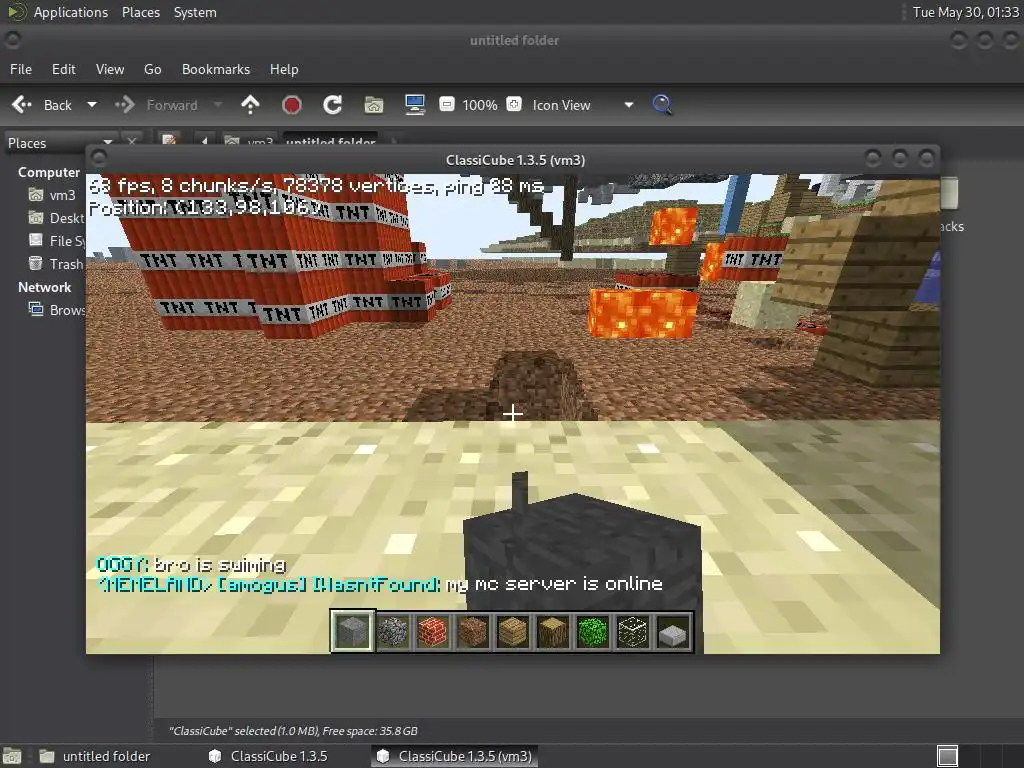Select the glass block in the hotbar
The width and height of the screenshot is (1024, 768).
[x=633, y=632]
